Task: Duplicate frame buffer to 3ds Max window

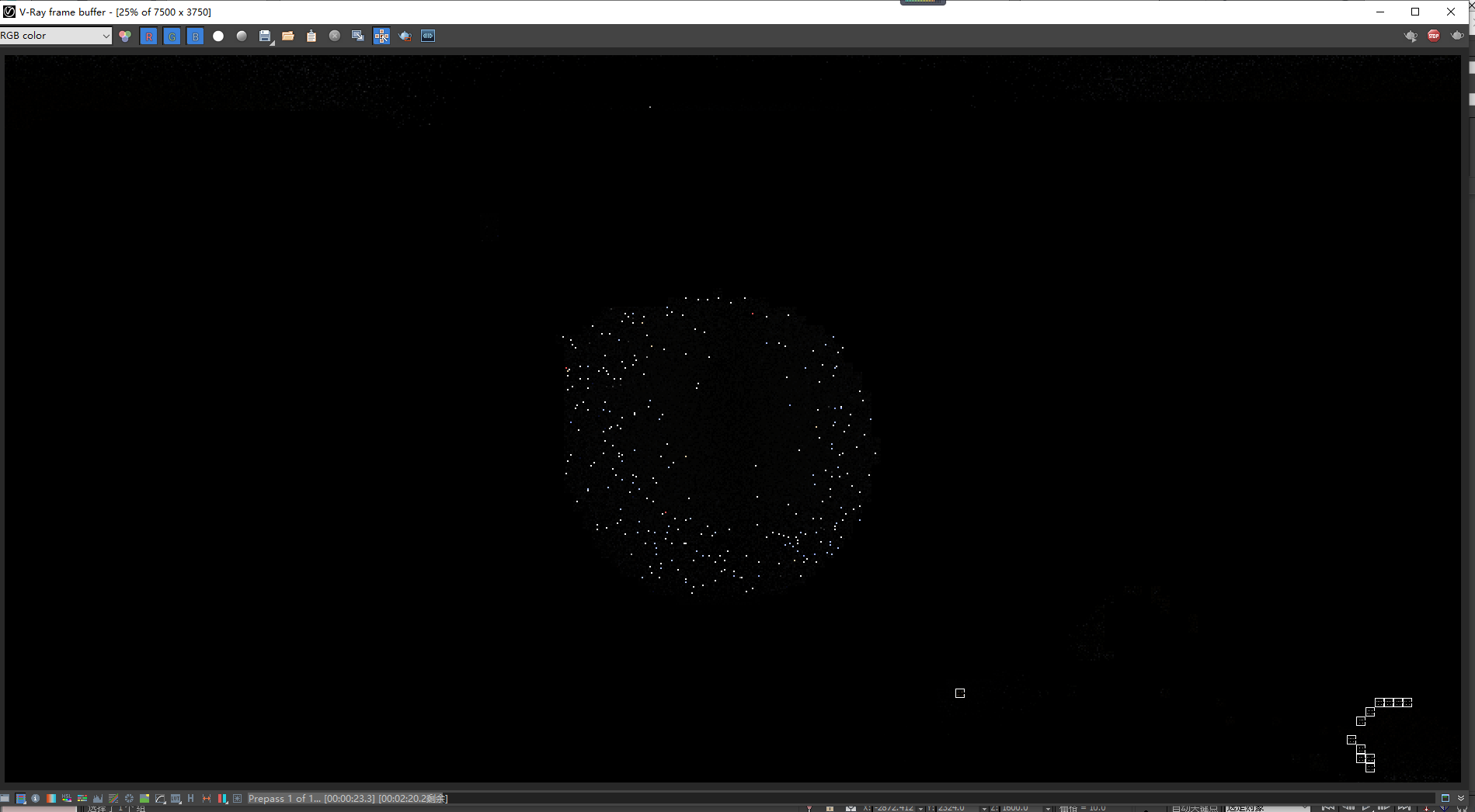Action: coord(358,36)
